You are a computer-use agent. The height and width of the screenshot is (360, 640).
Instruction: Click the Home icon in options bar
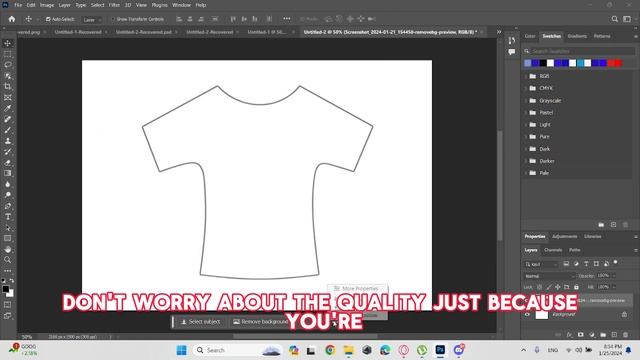12,19
